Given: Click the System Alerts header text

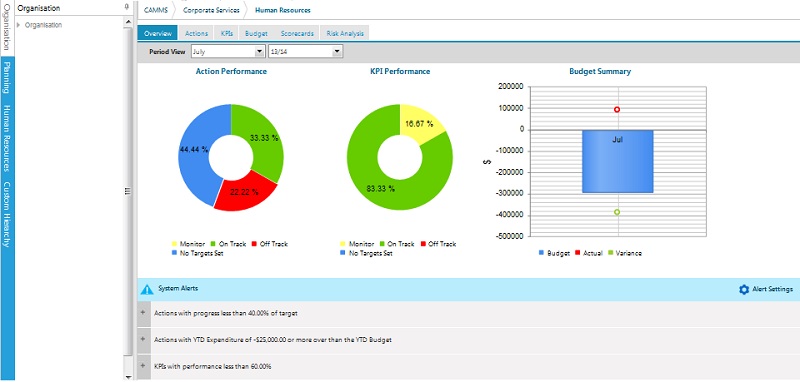Looking at the screenshot, I should (x=178, y=288).
